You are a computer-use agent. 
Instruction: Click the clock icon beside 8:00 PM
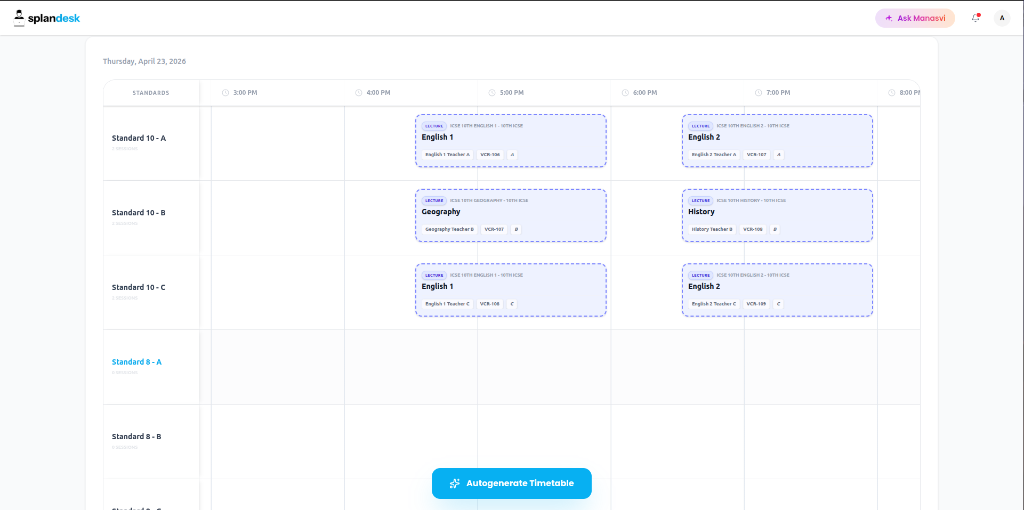click(x=891, y=93)
